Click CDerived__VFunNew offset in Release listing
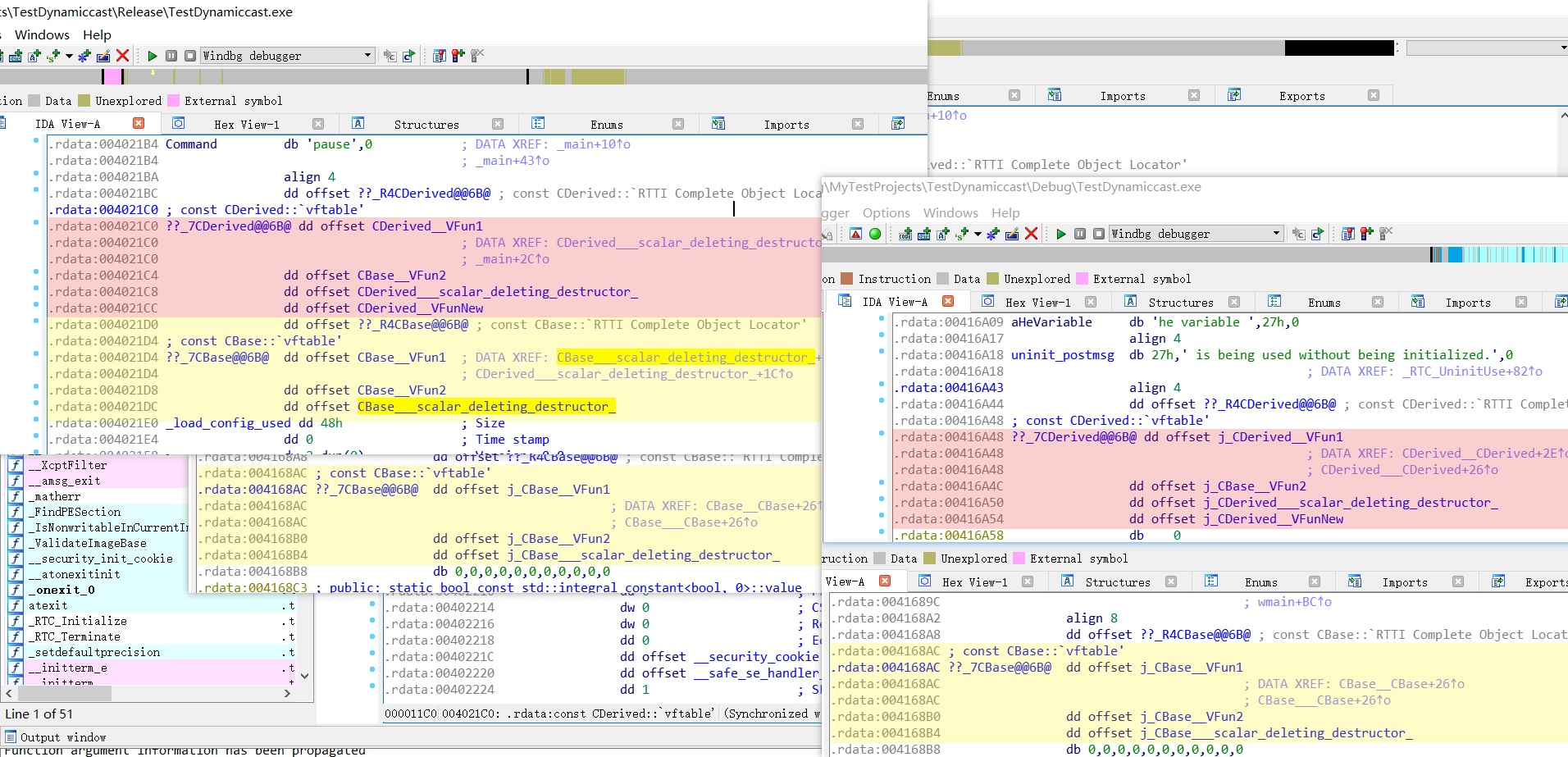Screen dimensions: 1568x757 tap(420, 308)
